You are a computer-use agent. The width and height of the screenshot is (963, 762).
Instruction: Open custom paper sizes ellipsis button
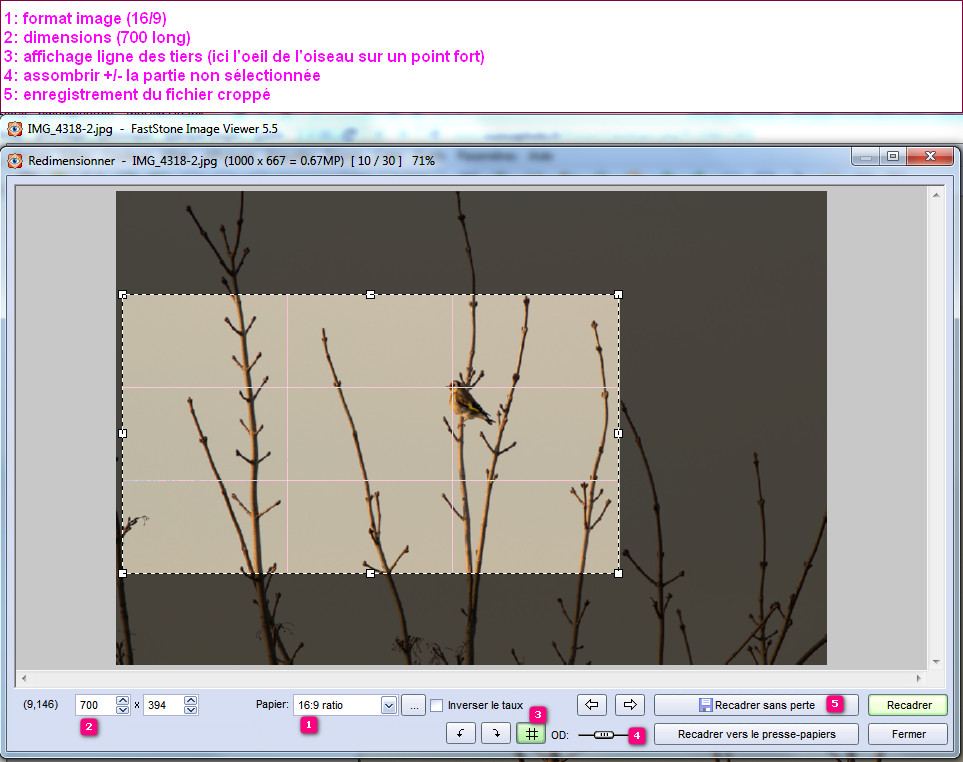tap(414, 706)
